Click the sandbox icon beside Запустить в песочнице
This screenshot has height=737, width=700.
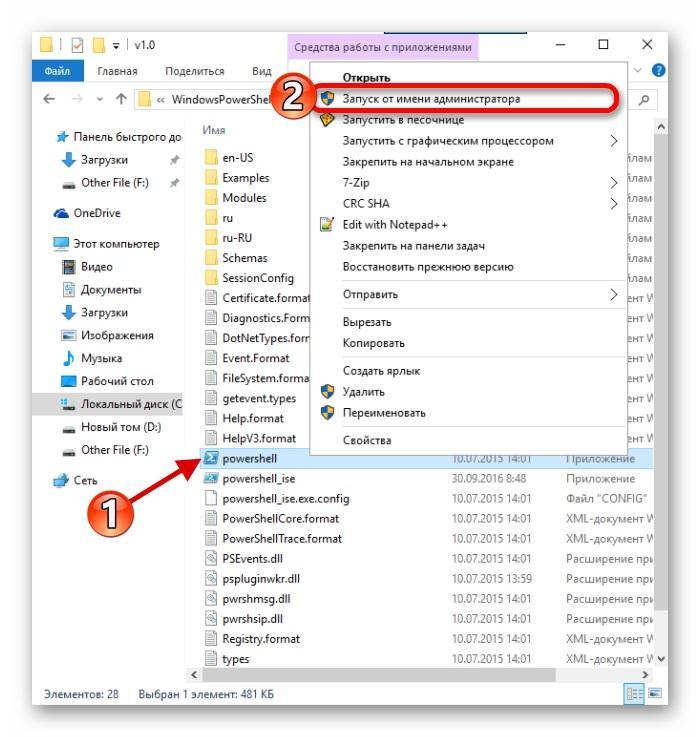pos(327,119)
